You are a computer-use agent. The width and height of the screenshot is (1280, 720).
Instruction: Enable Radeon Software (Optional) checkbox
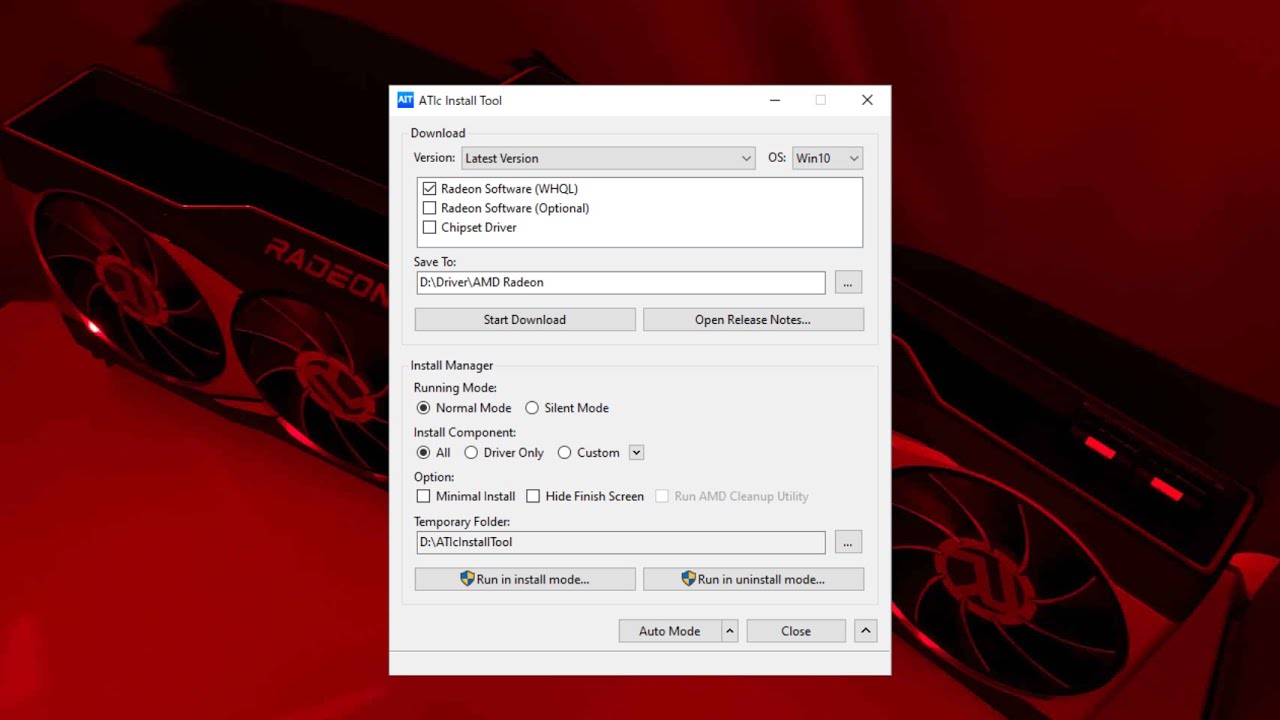(x=430, y=208)
